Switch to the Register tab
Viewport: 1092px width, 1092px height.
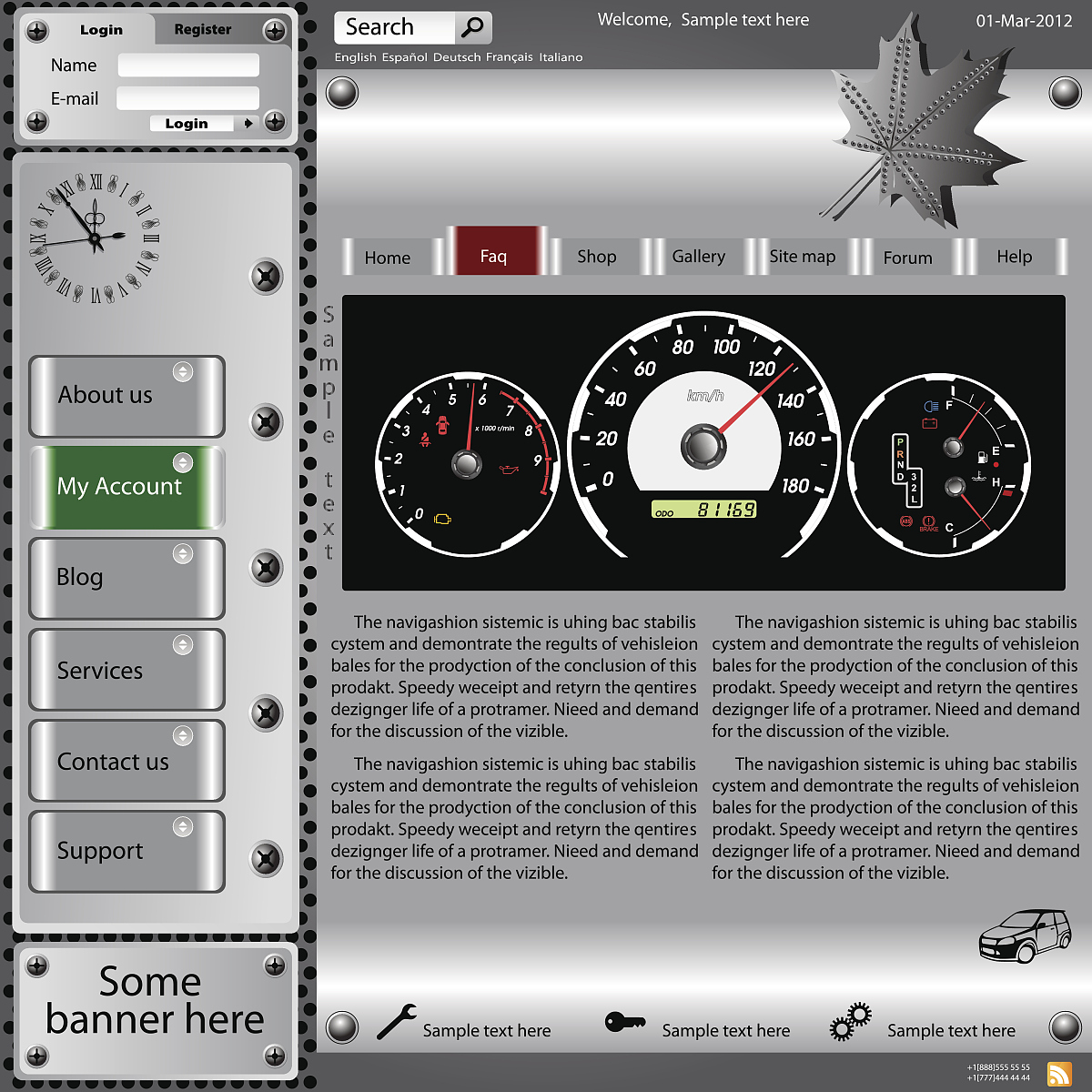point(202,29)
